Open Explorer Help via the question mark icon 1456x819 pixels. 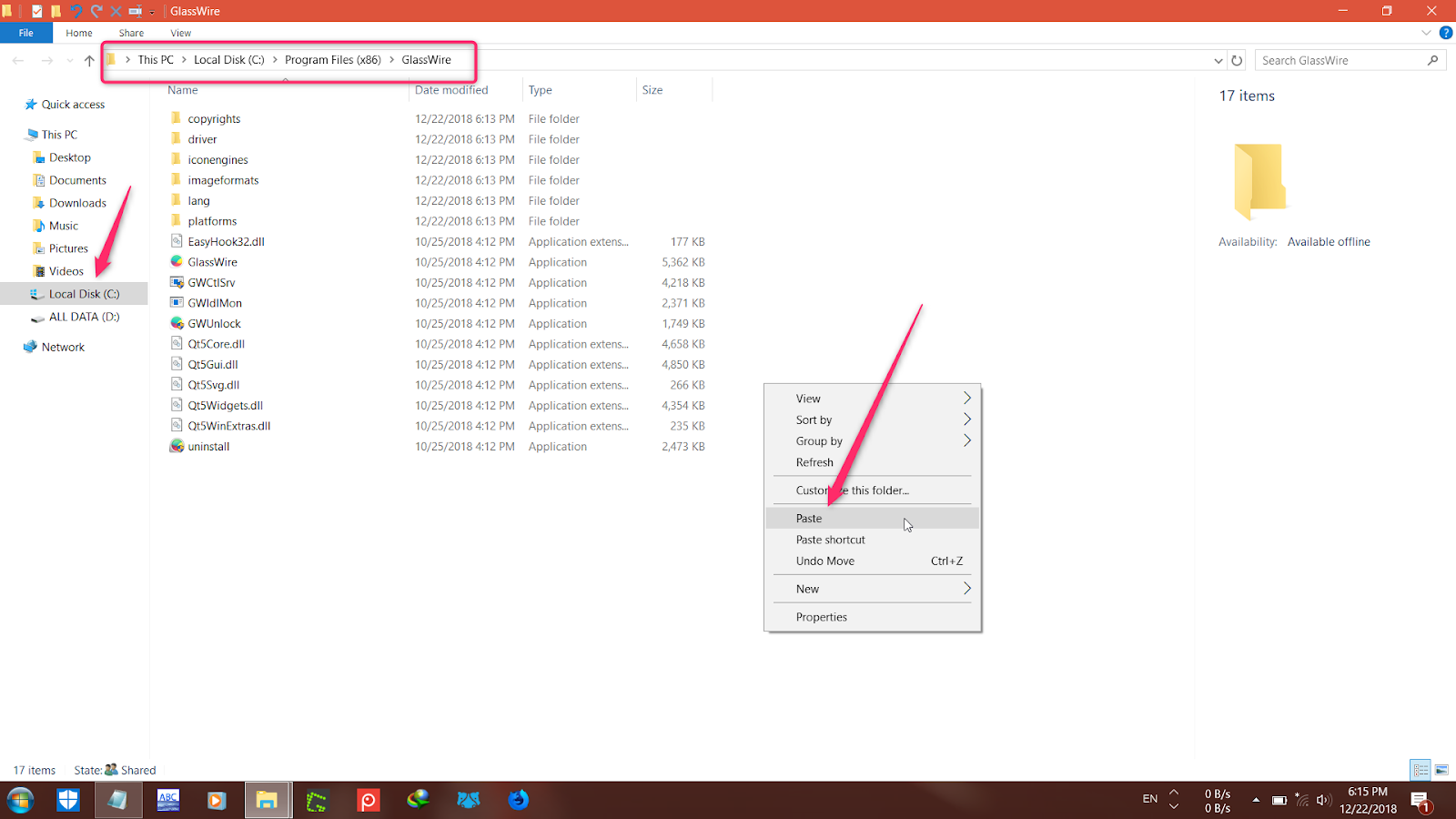(x=1446, y=33)
